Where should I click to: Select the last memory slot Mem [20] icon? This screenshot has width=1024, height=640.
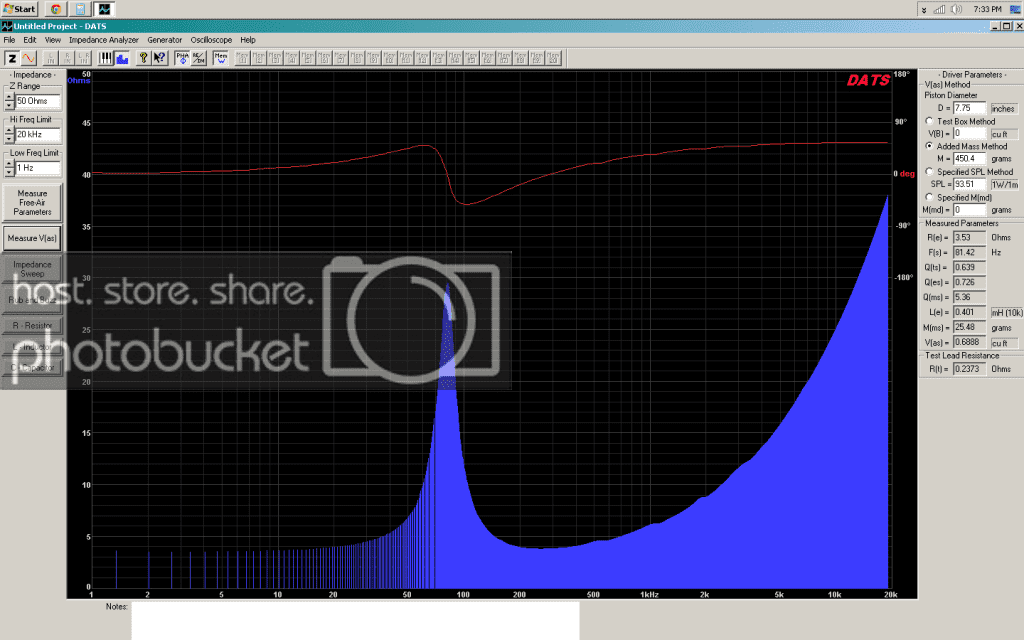coord(554,58)
